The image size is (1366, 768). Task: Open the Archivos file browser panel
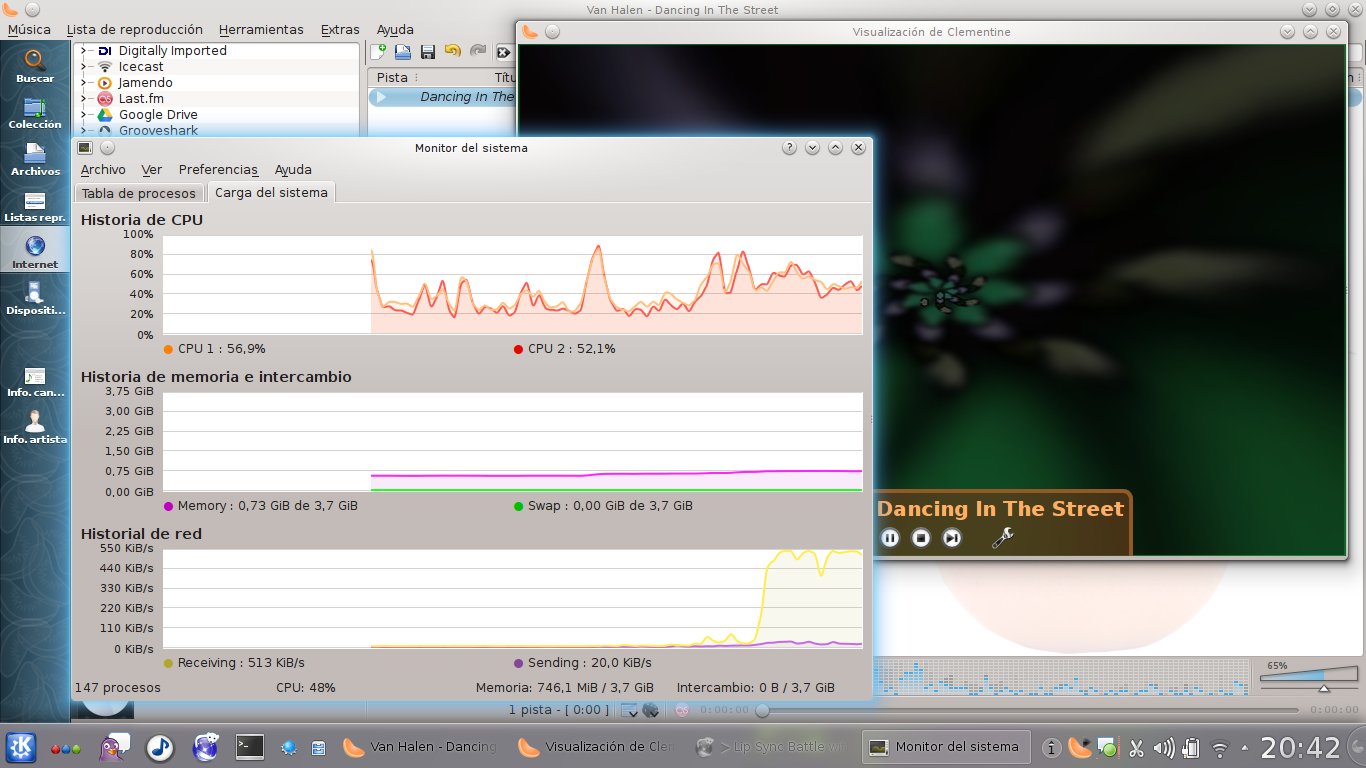(x=35, y=160)
